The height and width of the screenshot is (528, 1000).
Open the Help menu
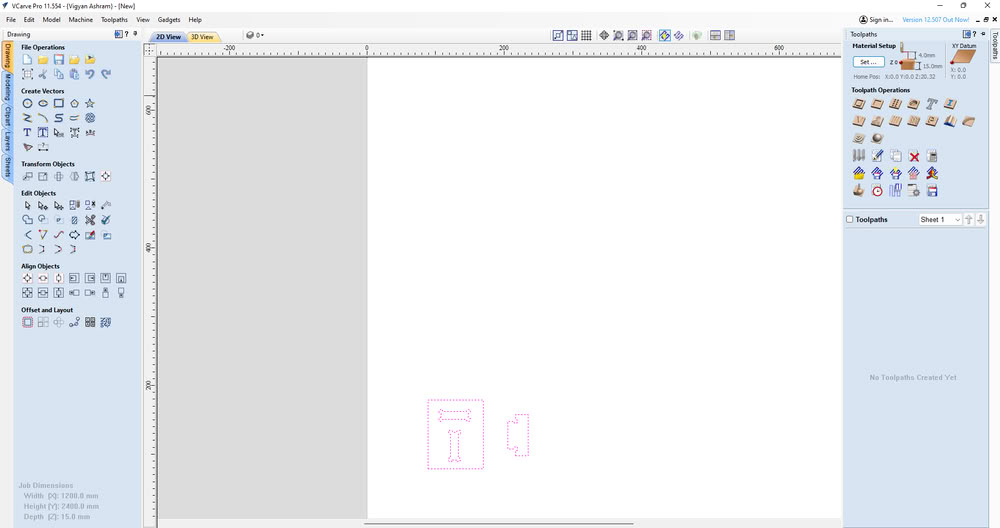coord(195,20)
